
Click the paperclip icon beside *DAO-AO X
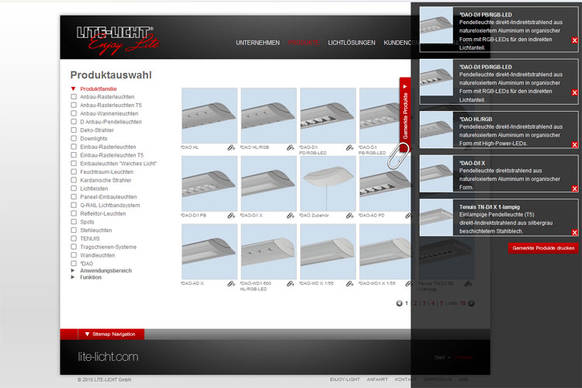231,284
